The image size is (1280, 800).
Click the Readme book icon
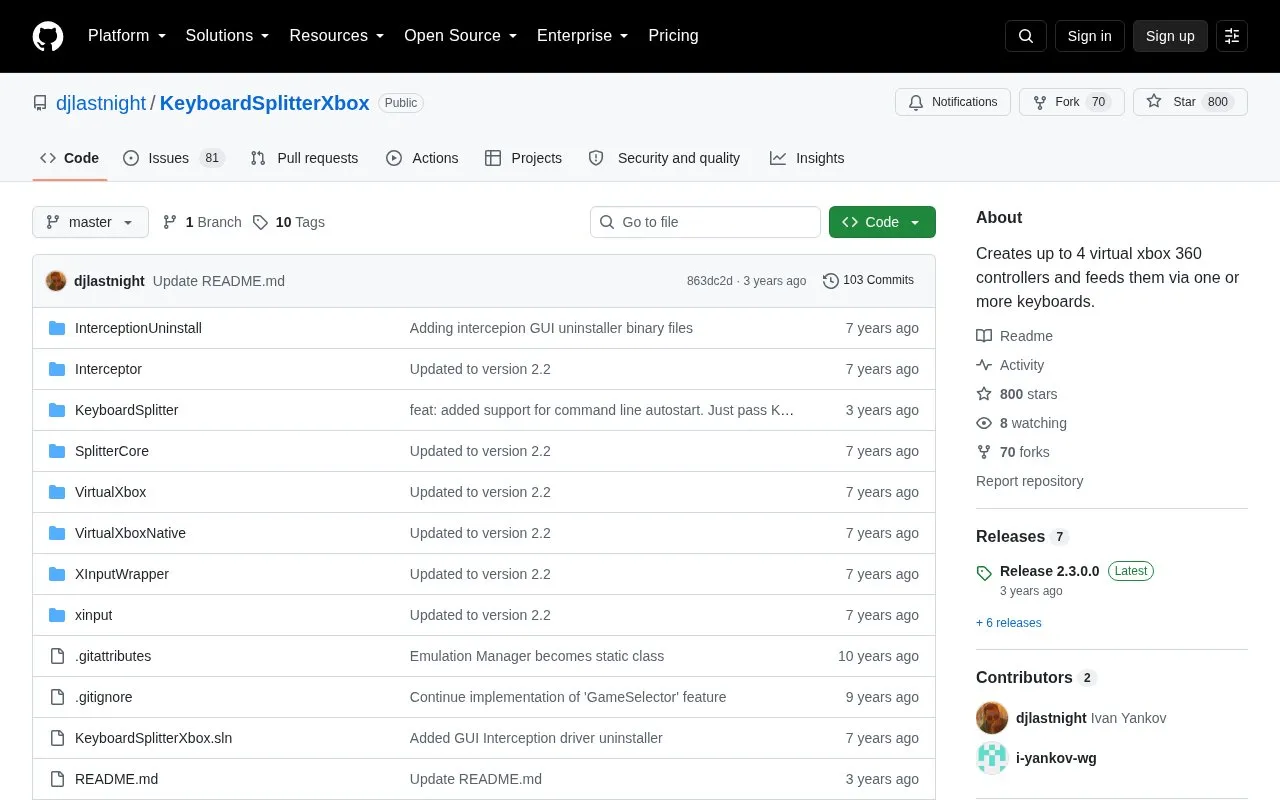(984, 336)
